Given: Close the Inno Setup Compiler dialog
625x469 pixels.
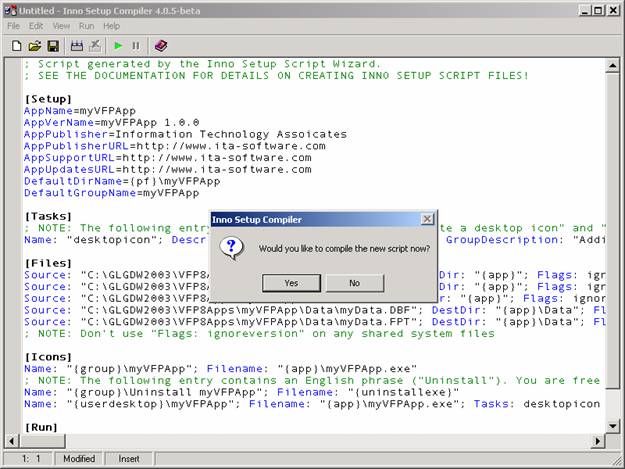Looking at the screenshot, I should point(427,219).
